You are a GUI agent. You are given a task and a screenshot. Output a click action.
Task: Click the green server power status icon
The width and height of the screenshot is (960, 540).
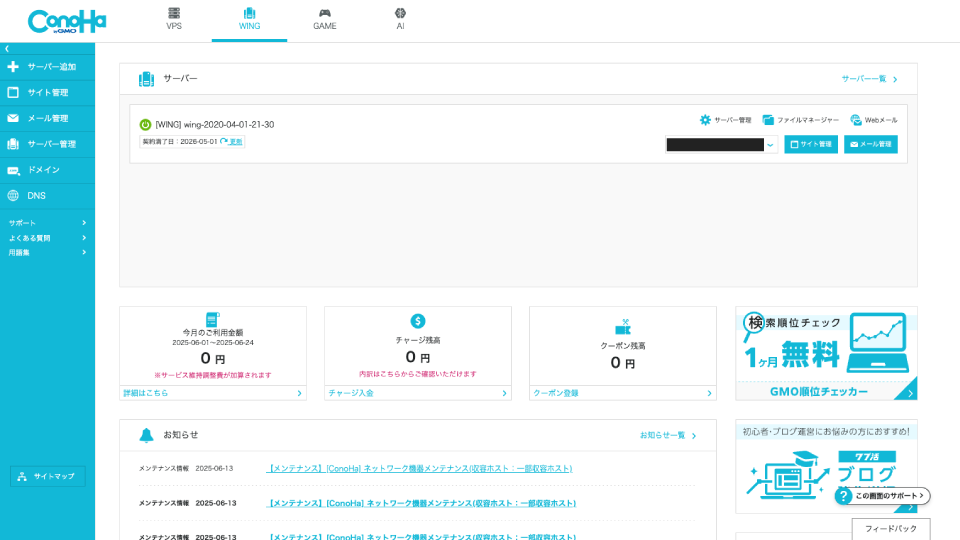tap(145, 125)
